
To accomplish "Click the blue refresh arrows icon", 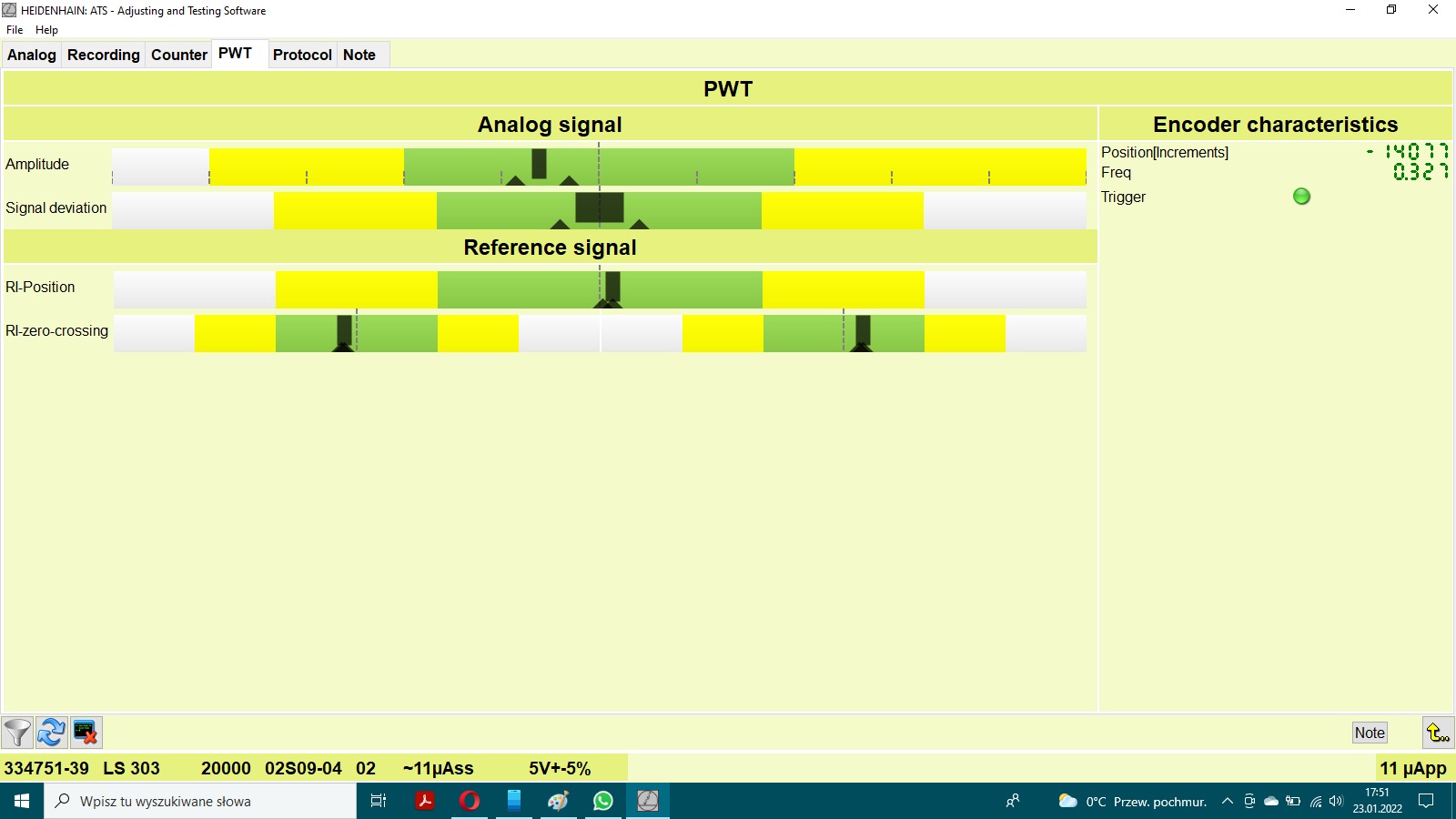I will (x=51, y=733).
